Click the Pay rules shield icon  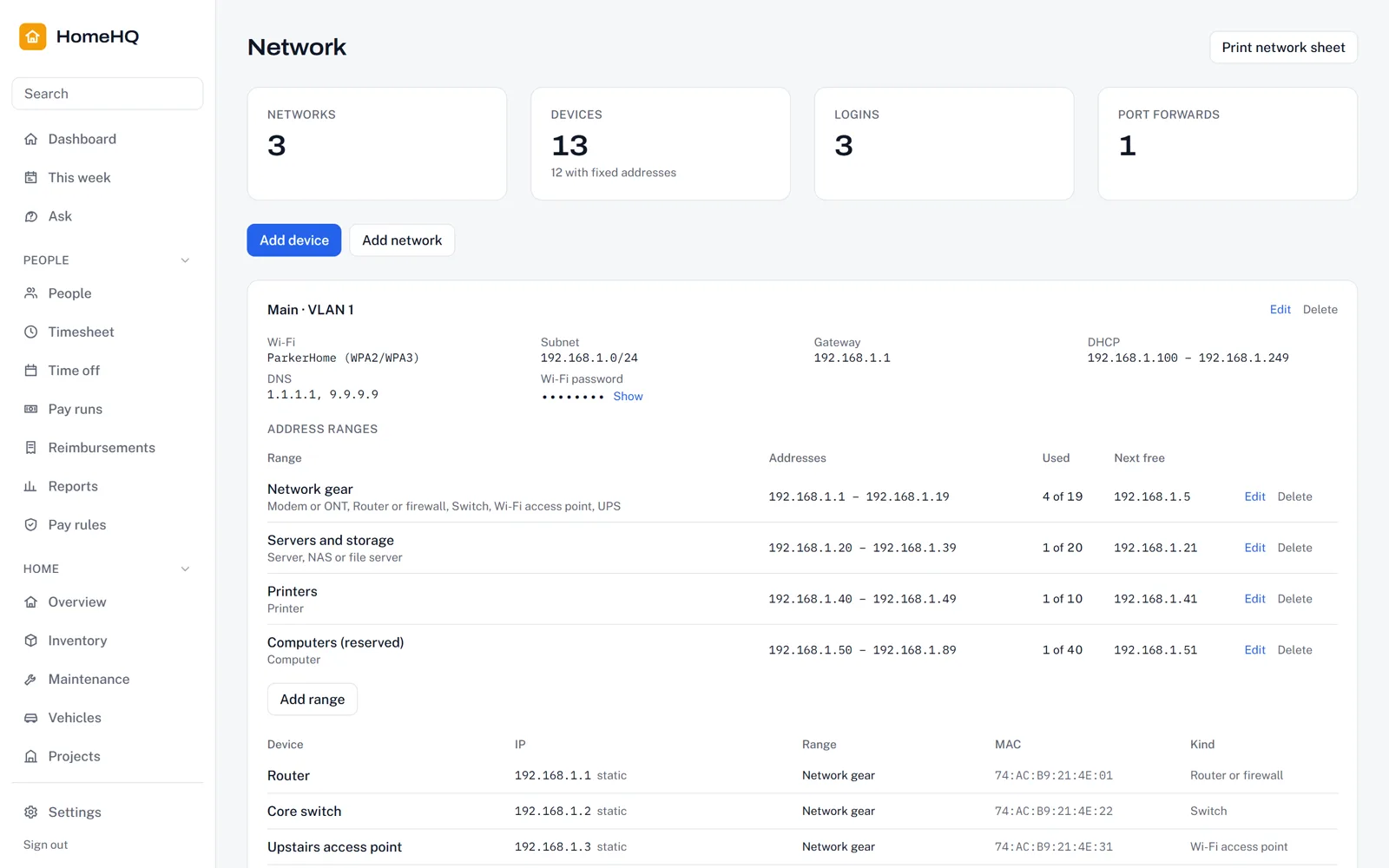[31, 524]
